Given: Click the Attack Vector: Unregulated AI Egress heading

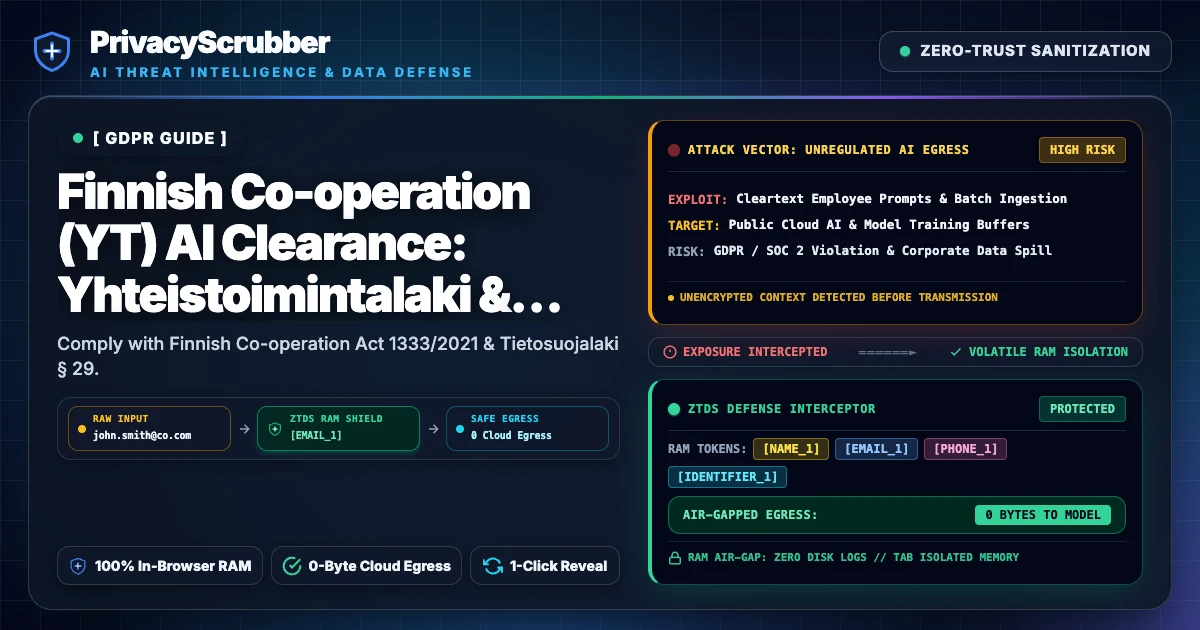Looking at the screenshot, I should [828, 150].
